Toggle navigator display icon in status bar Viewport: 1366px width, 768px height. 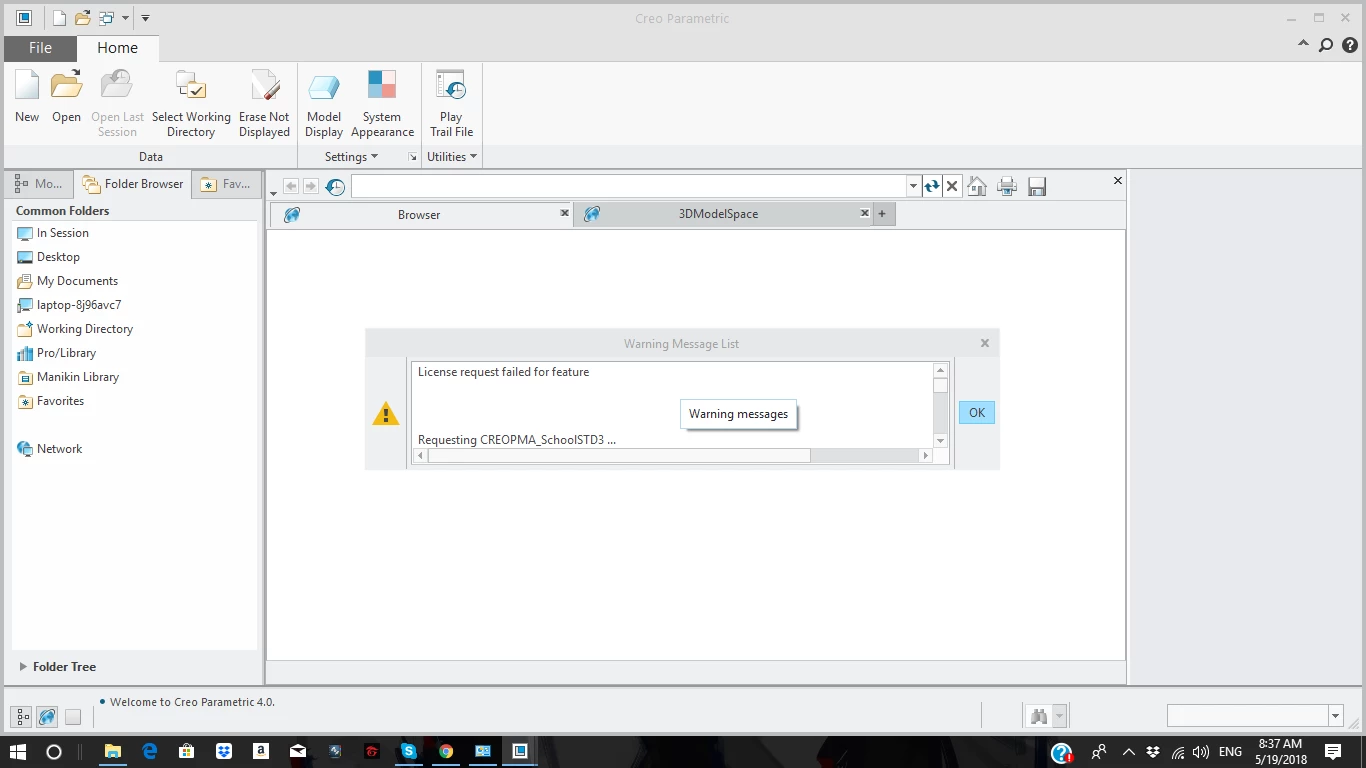[x=21, y=716]
